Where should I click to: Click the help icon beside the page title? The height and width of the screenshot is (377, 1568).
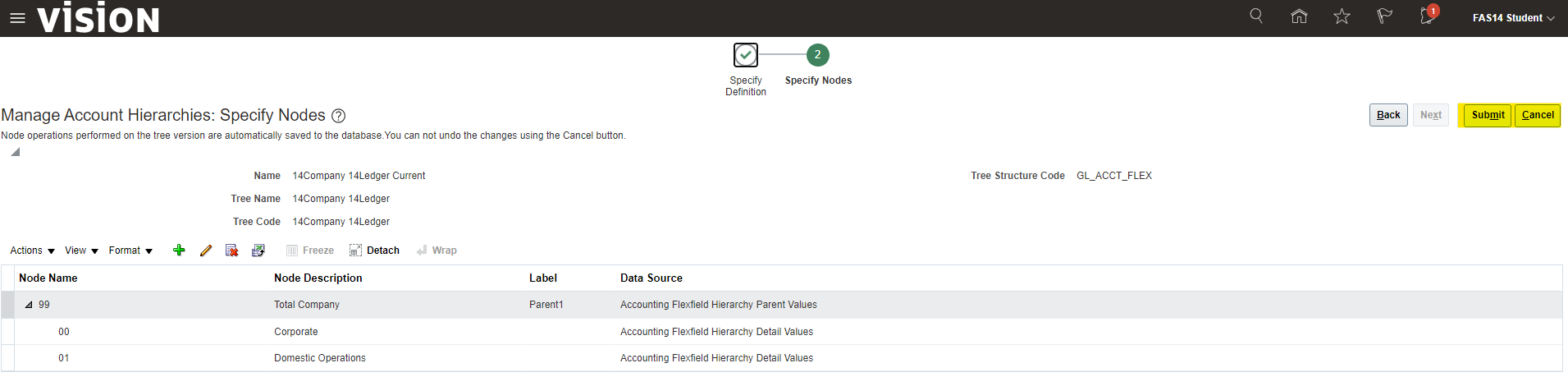coord(338,116)
